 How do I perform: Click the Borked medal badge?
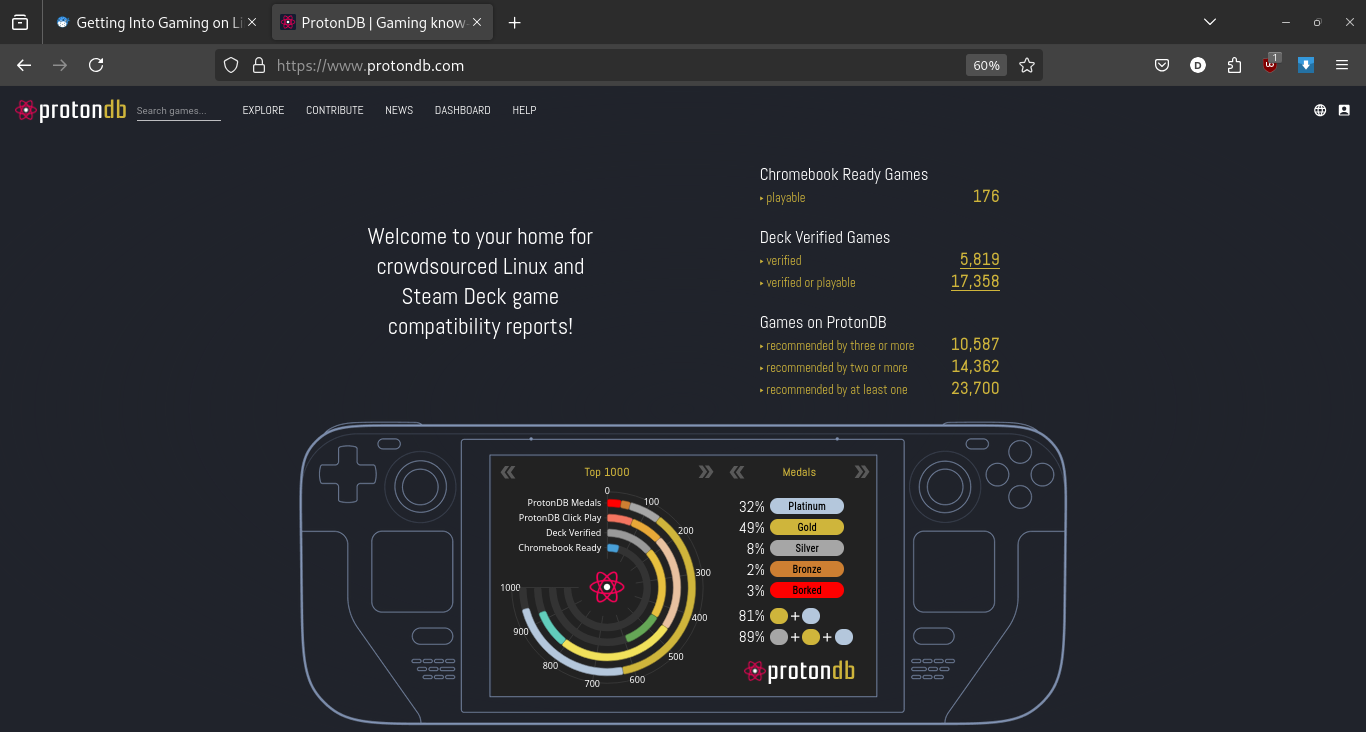[807, 590]
